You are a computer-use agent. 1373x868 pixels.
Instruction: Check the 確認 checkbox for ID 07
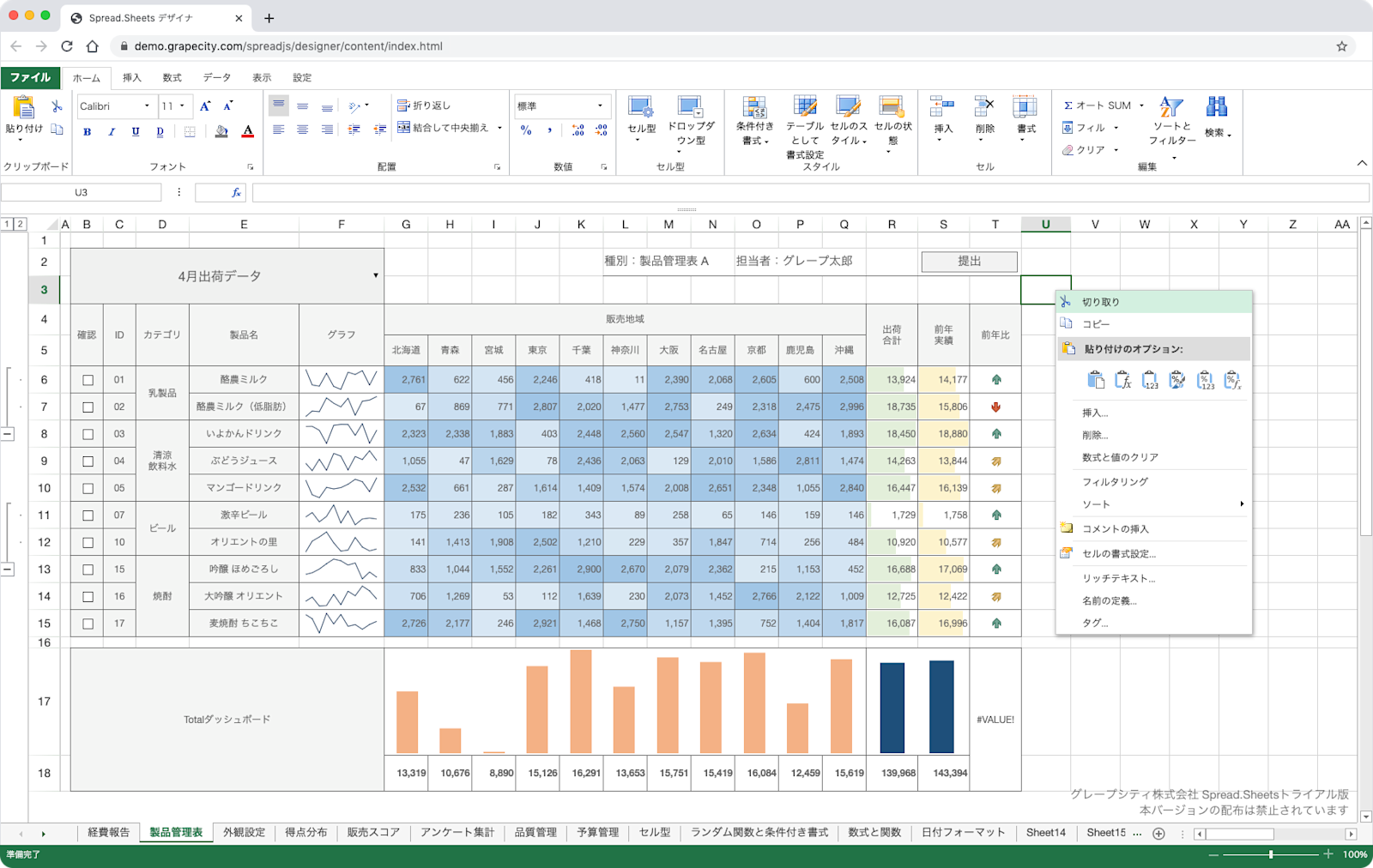[88, 515]
